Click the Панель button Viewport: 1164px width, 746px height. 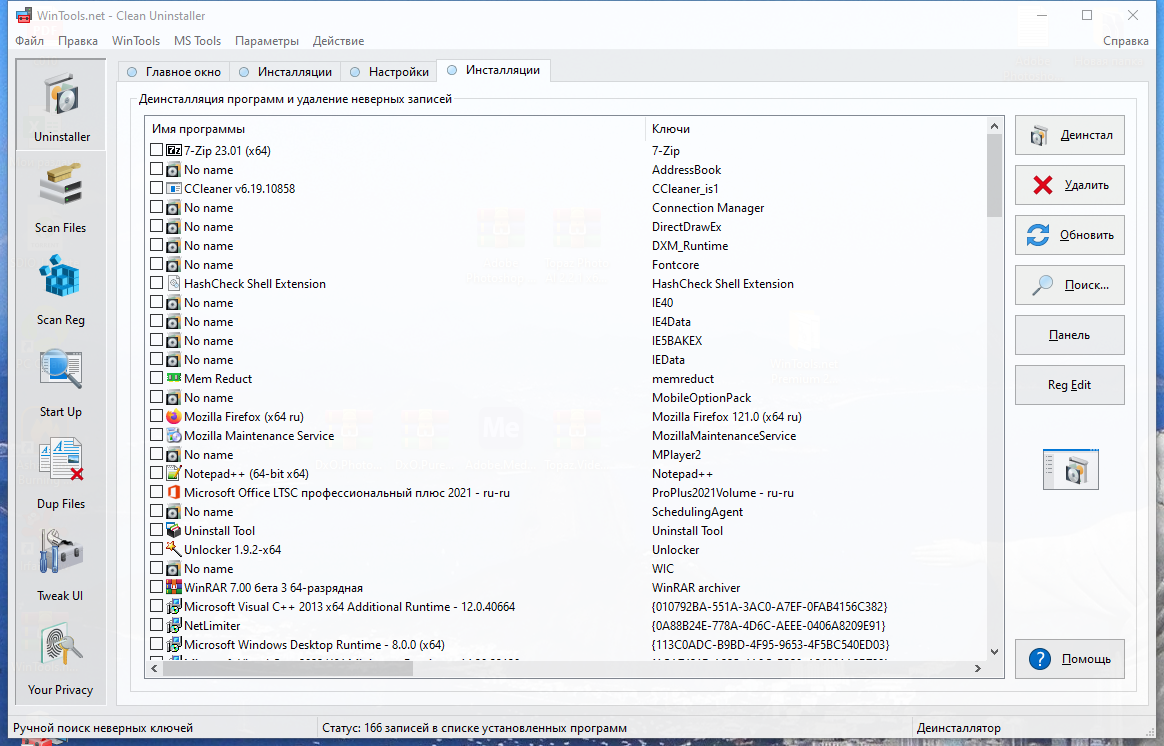[1070, 335]
